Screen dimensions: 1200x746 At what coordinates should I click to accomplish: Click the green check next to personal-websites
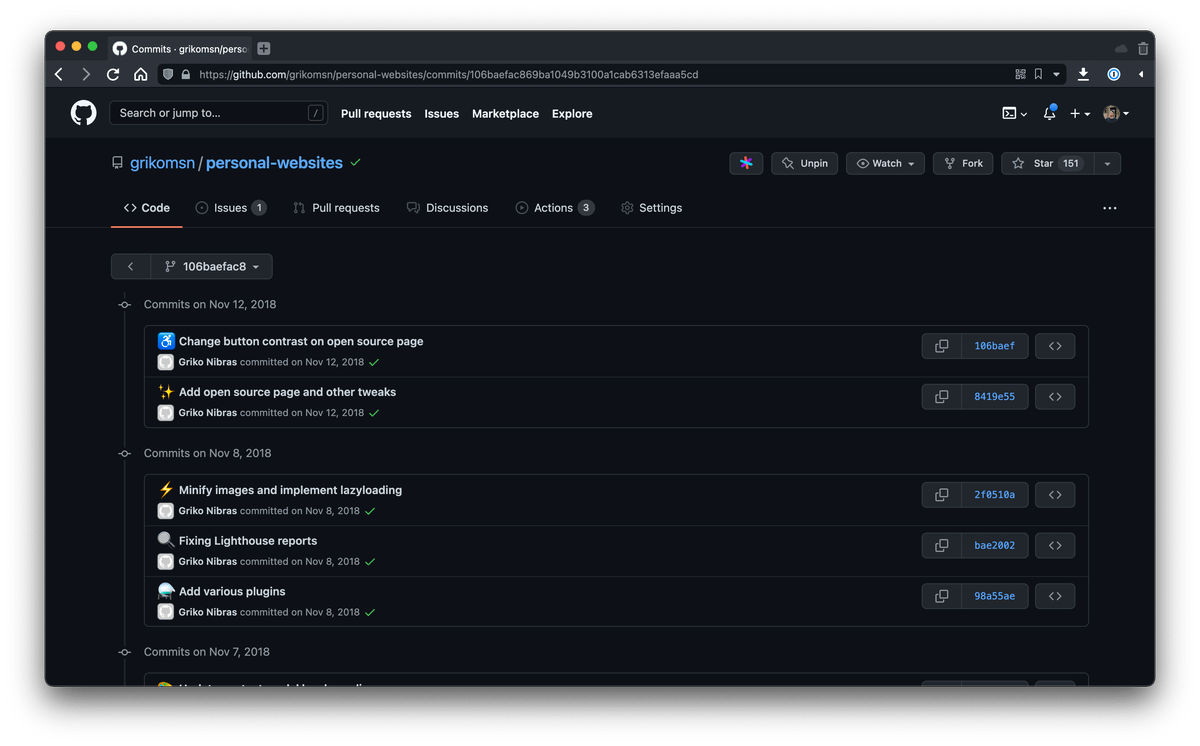356,162
